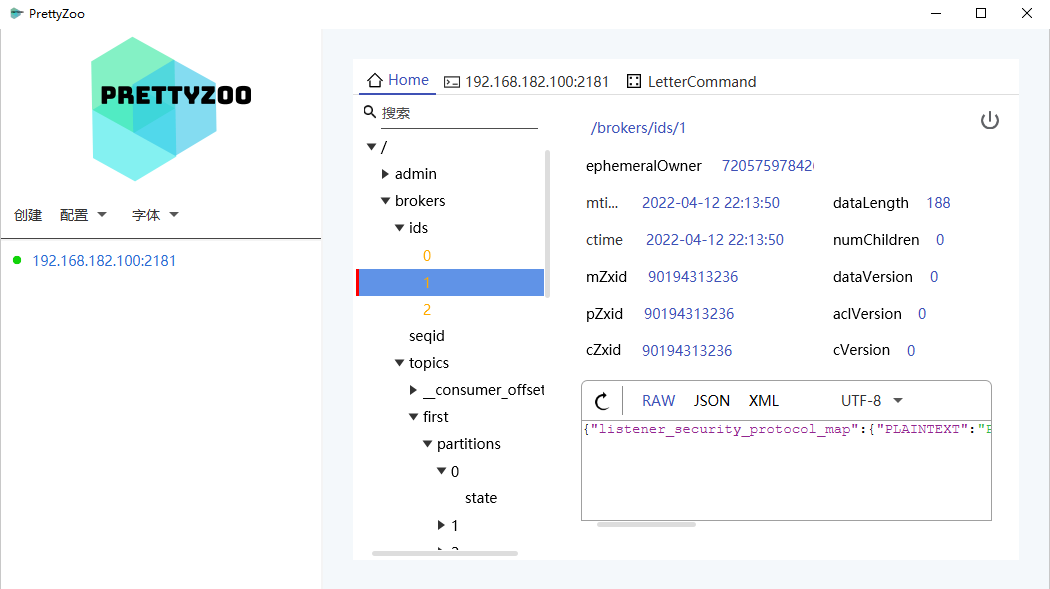Collapse the partitions node

(x=428, y=444)
